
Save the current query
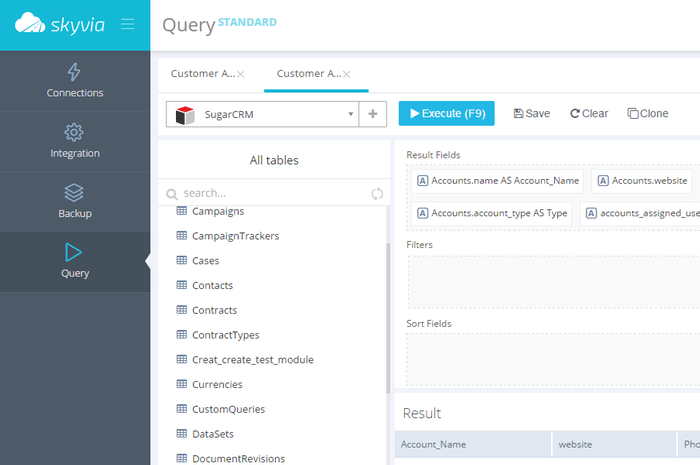pyautogui.click(x=531, y=114)
